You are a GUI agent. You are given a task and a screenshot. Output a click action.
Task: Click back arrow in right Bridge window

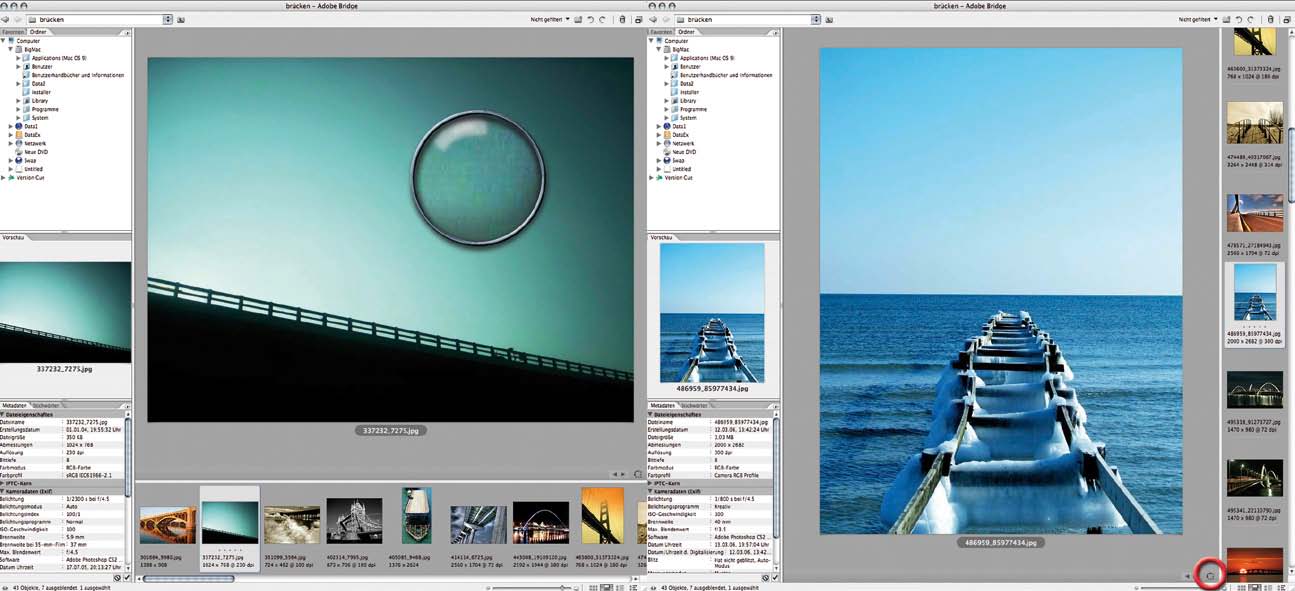pos(654,19)
